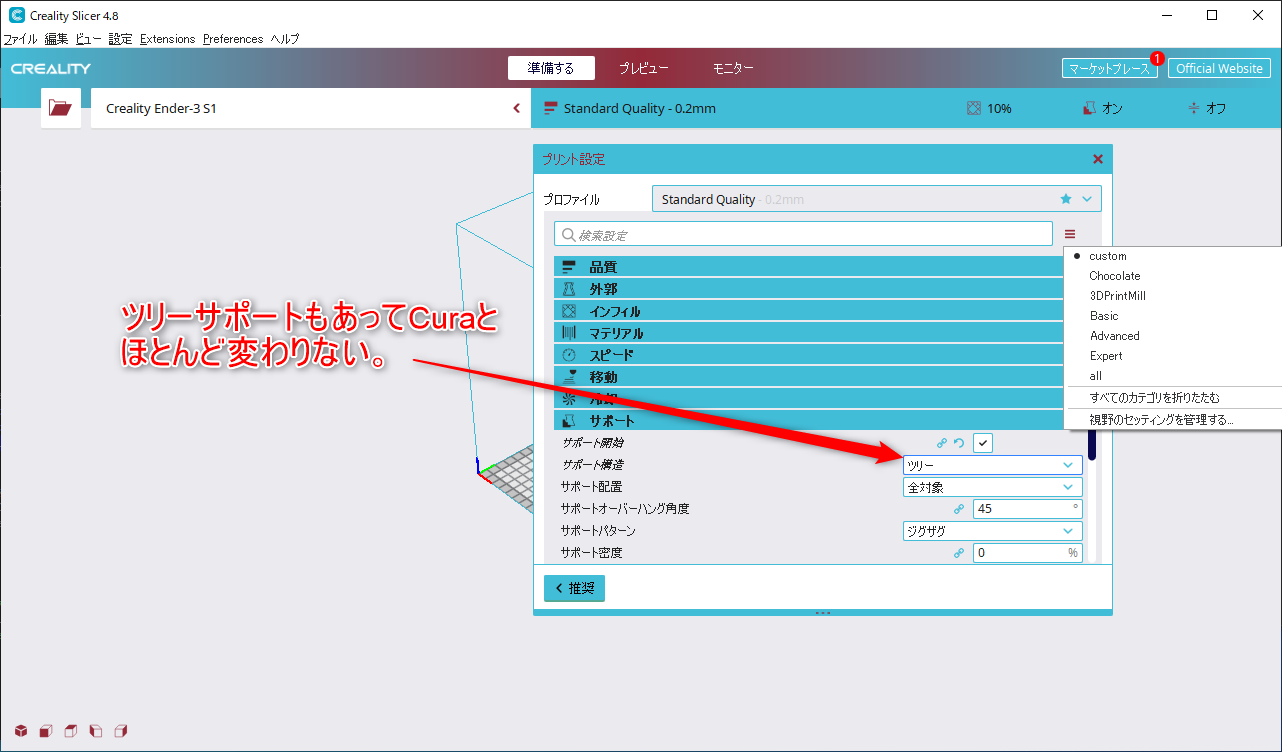This screenshot has width=1282, height=752.
Task: Open the サポート配置 全対象 dropdown
Action: pos(993,487)
